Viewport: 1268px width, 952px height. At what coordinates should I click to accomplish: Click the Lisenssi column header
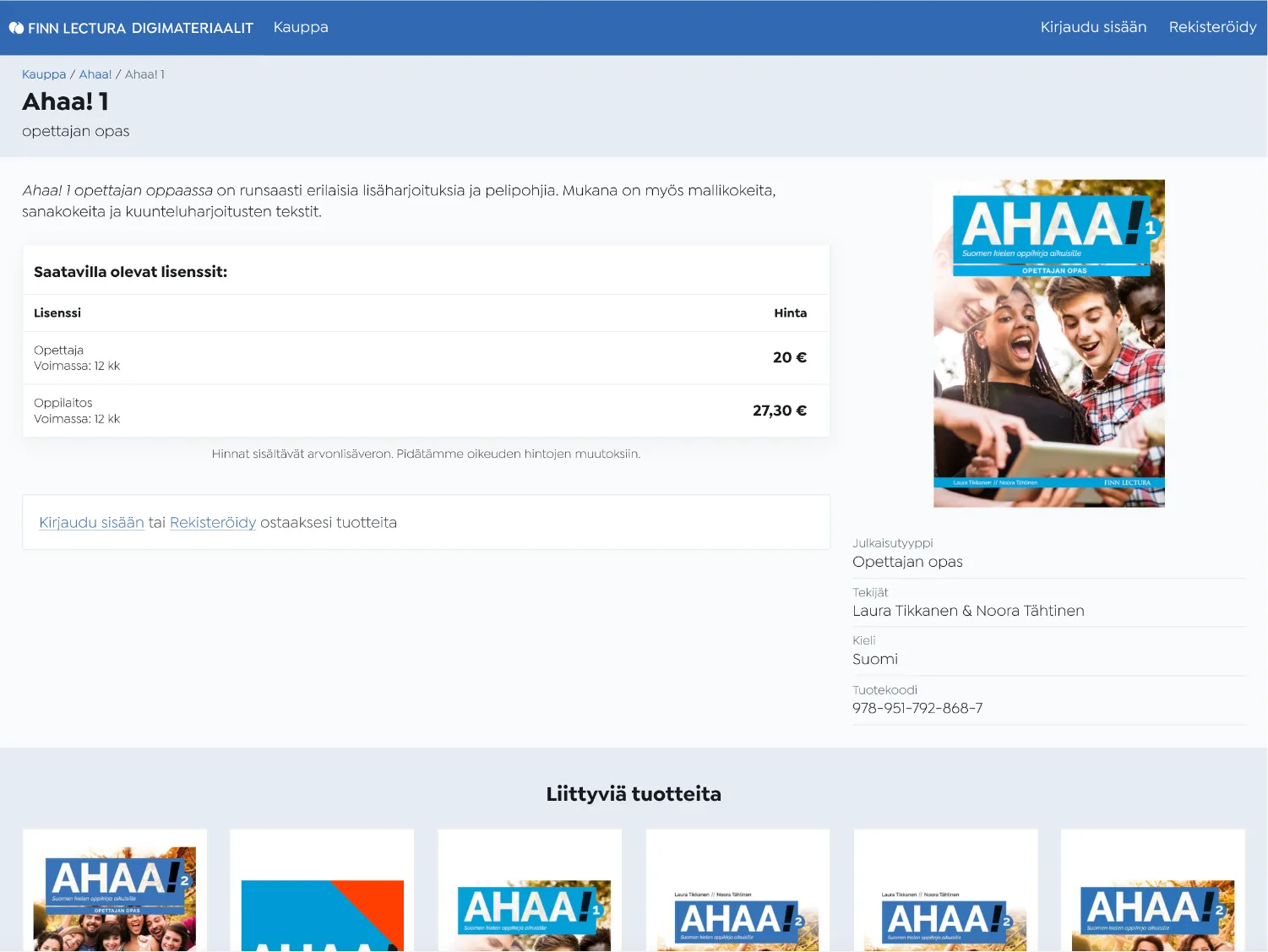(x=57, y=313)
